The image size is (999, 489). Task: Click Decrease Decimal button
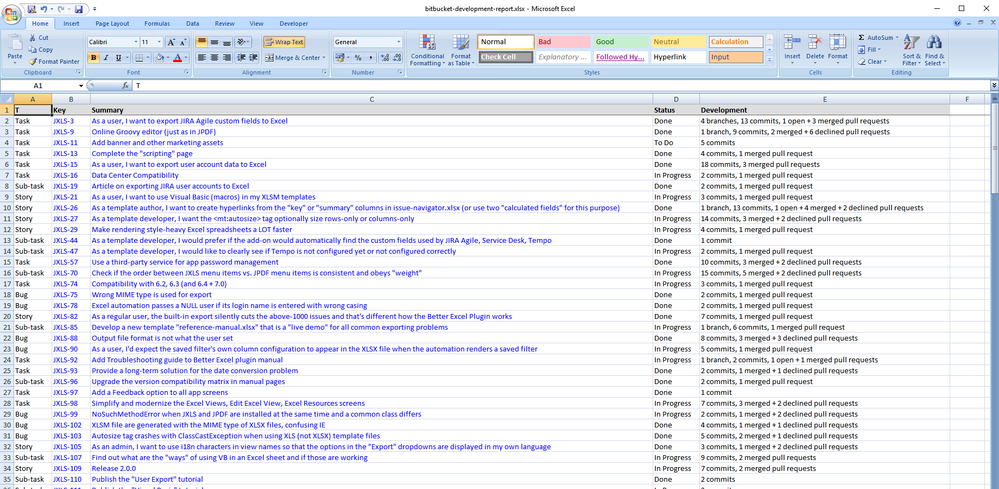coord(396,57)
